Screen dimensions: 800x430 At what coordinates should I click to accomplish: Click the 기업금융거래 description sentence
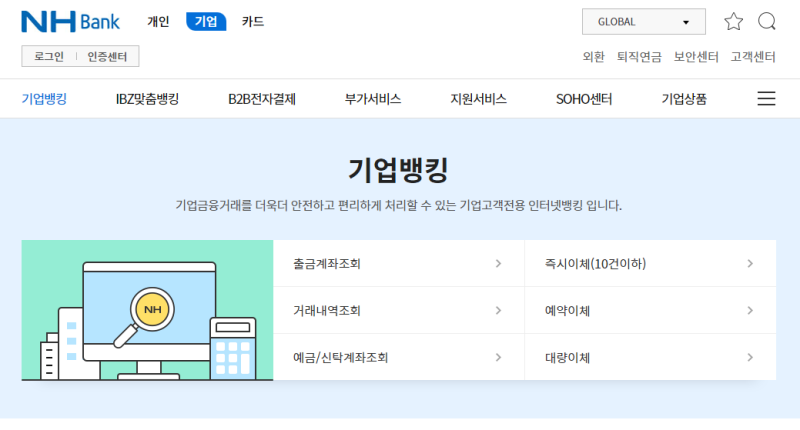tap(398, 206)
